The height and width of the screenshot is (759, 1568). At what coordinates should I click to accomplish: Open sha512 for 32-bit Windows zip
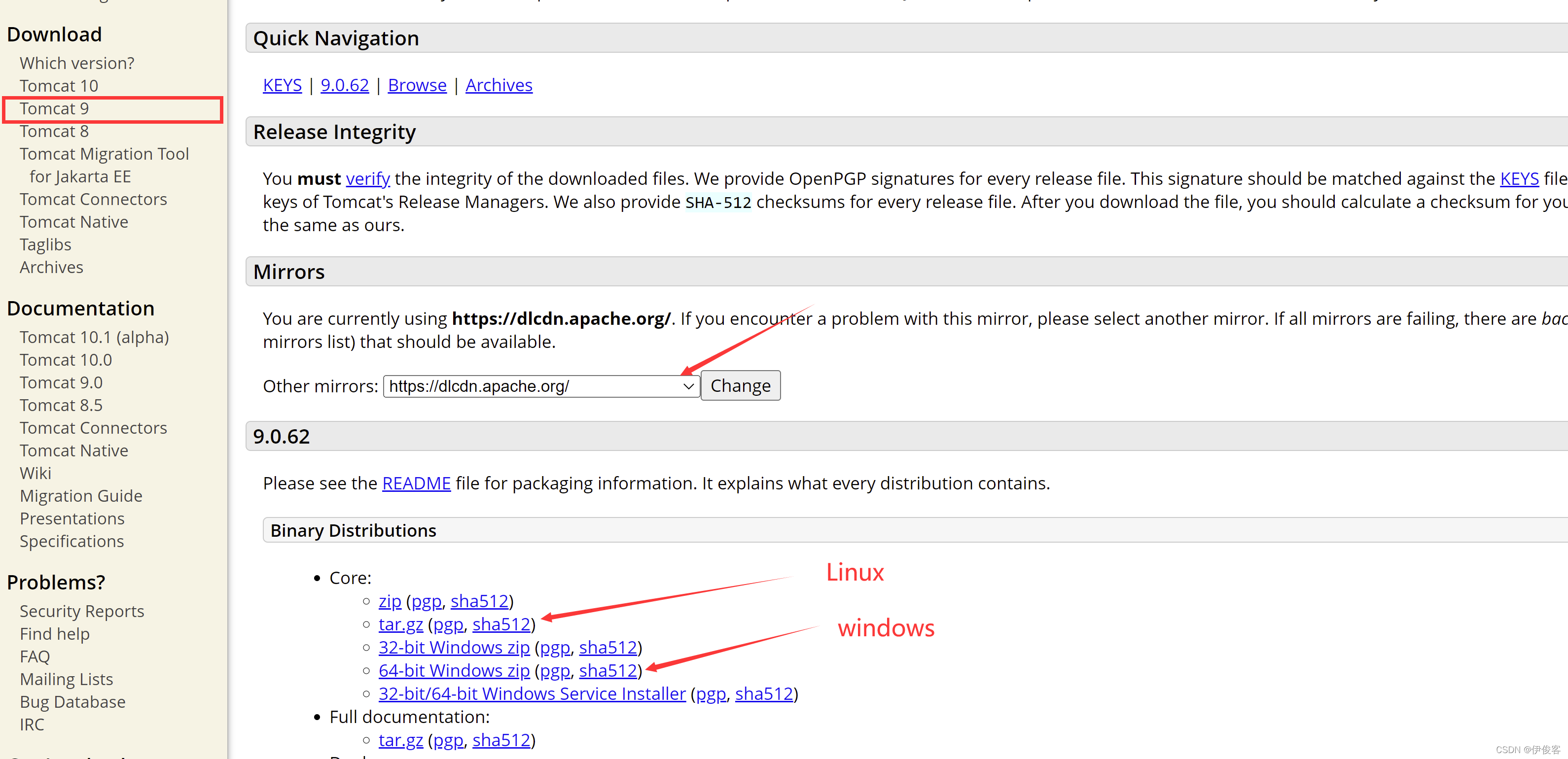(607, 648)
